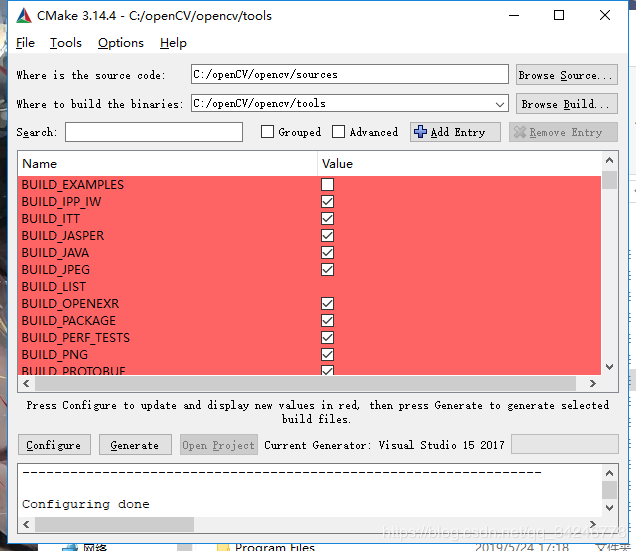This screenshot has height=551, width=636.
Task: Click the Configuring done log text
Action: (86, 504)
